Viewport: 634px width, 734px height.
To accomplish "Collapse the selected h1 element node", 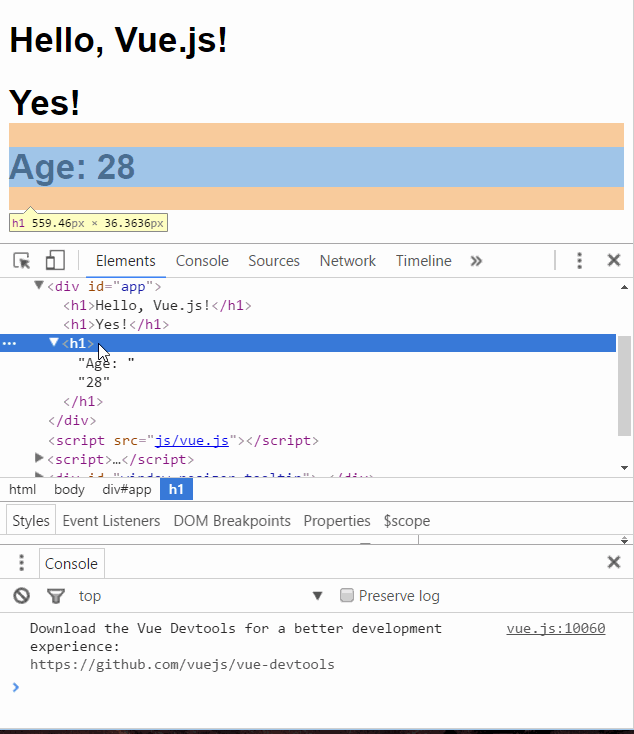I will 55,343.
